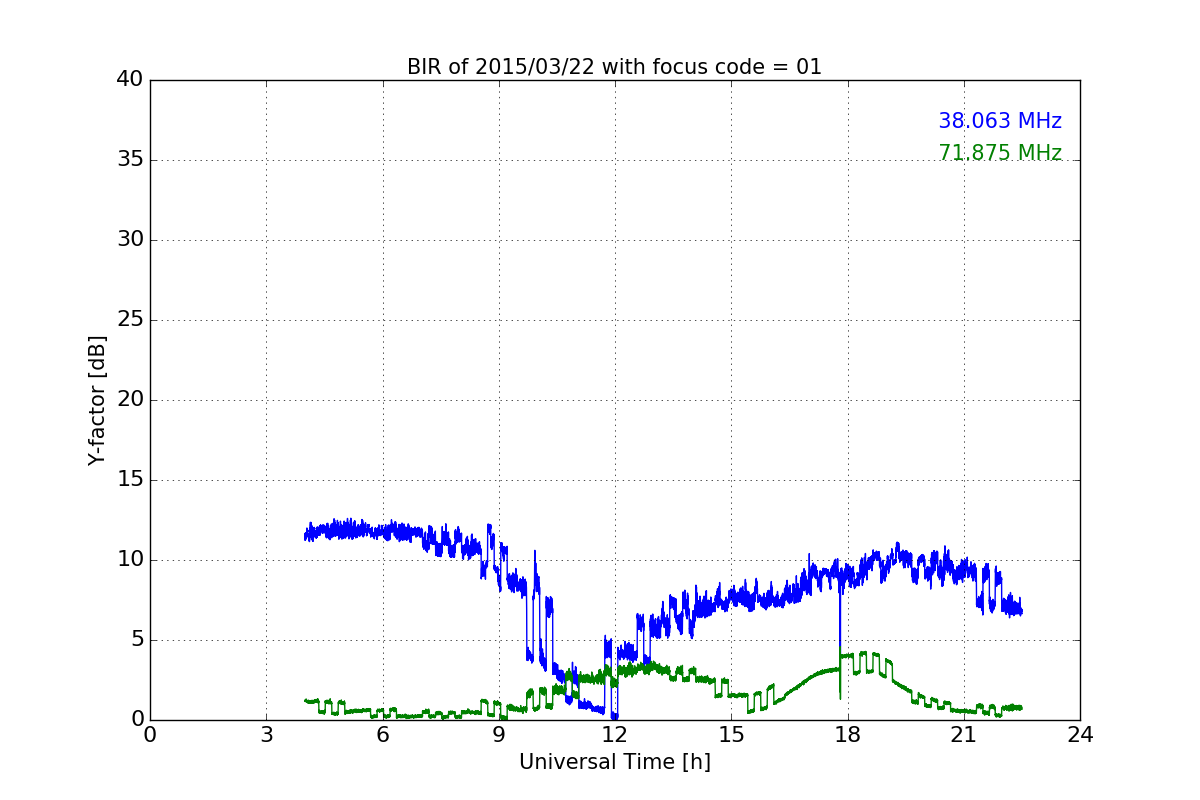The height and width of the screenshot is (800, 1200).
Task: Click y-axis tick label 15
Action: pyautogui.click(x=129, y=480)
